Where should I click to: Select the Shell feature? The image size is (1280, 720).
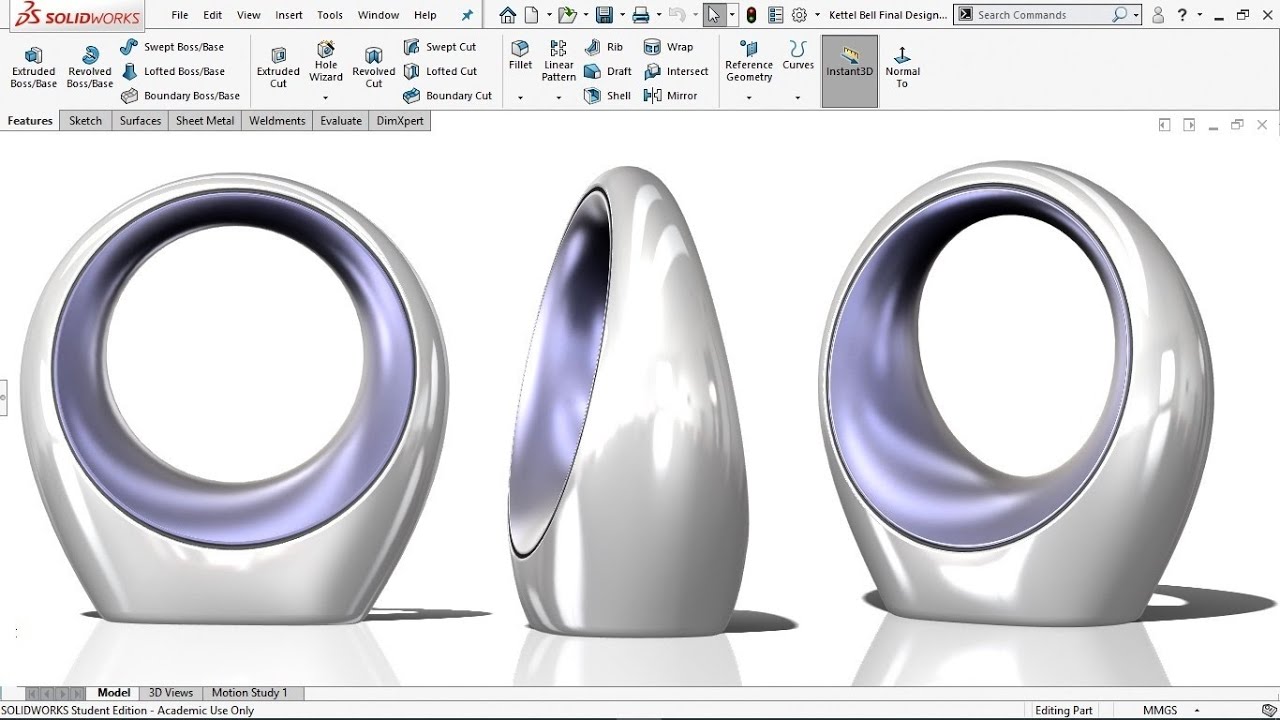click(x=607, y=96)
